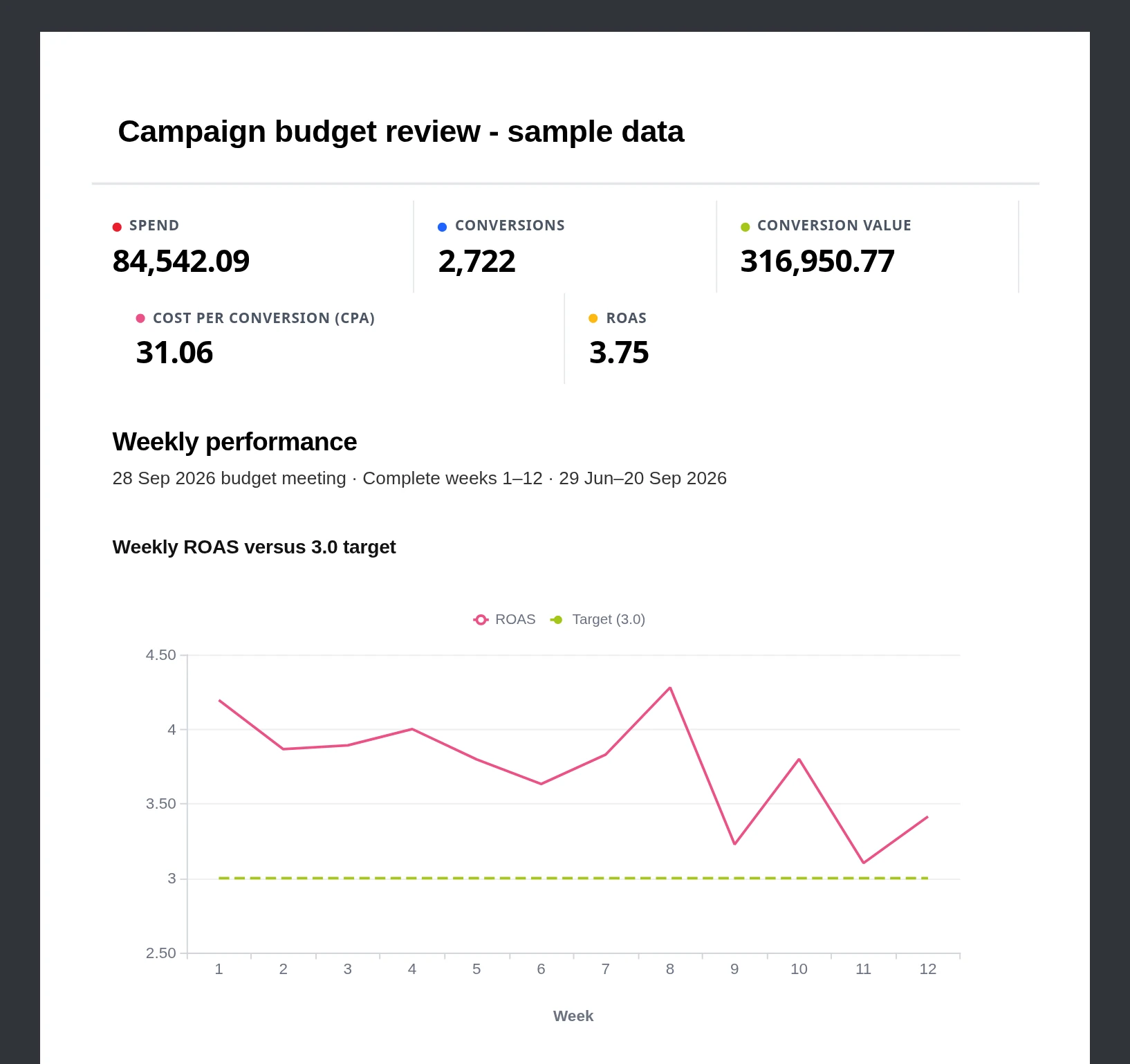Click the Weekly performance heading
The image size is (1130, 1064).
click(x=234, y=441)
